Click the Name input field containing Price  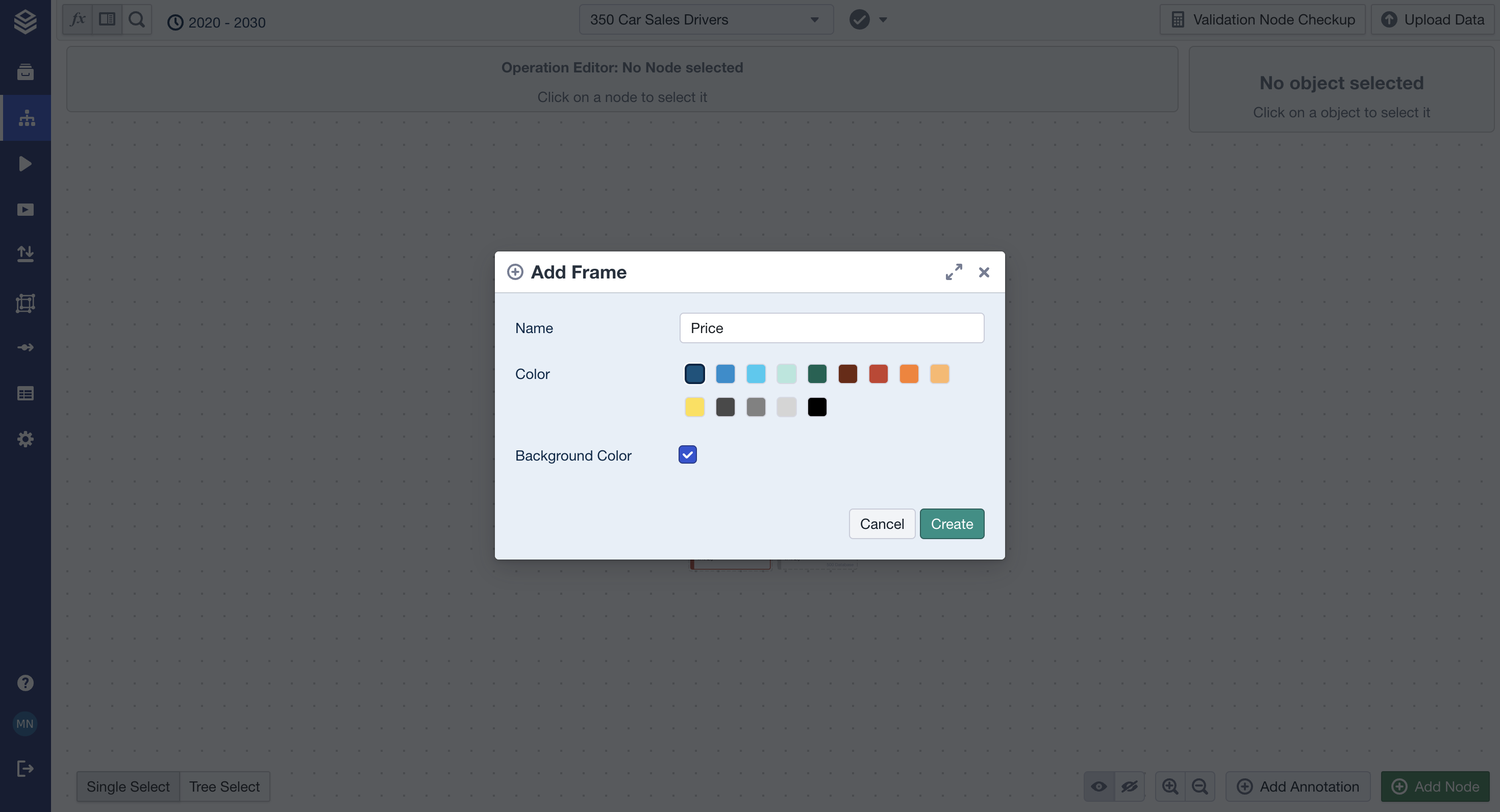point(832,328)
